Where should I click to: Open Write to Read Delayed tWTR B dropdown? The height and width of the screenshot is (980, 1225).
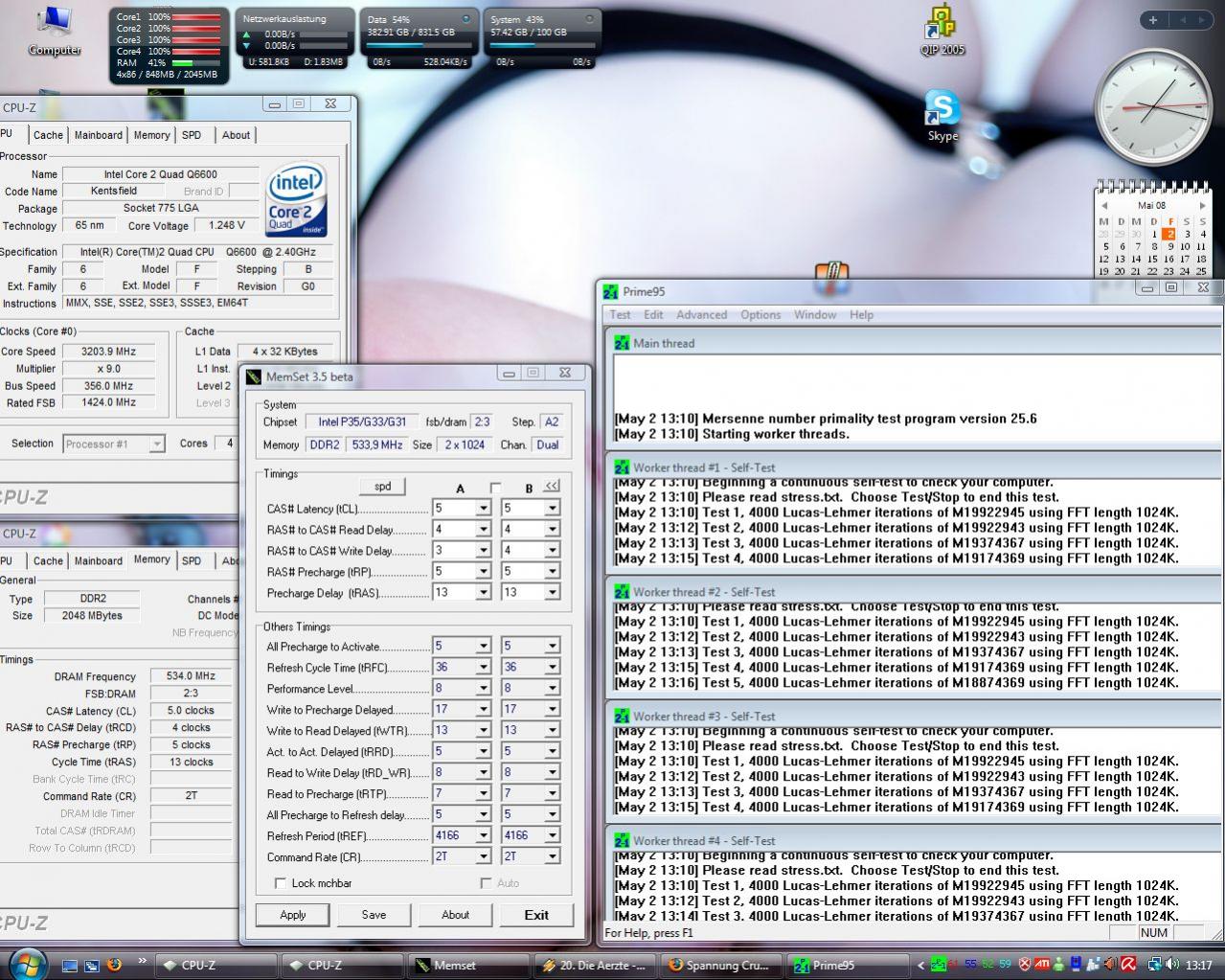coord(552,731)
